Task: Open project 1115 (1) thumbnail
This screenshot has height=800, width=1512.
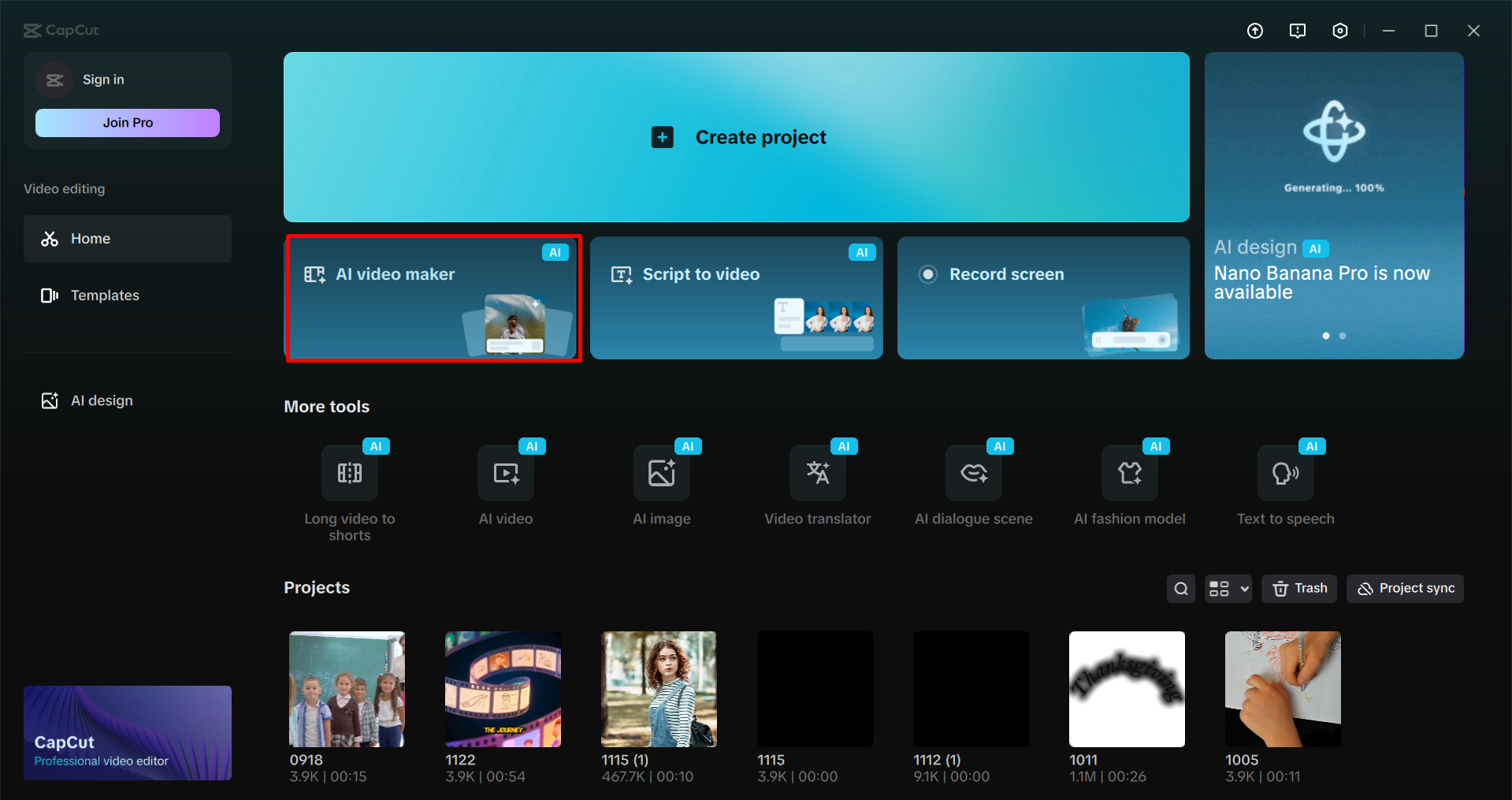Action: click(659, 689)
